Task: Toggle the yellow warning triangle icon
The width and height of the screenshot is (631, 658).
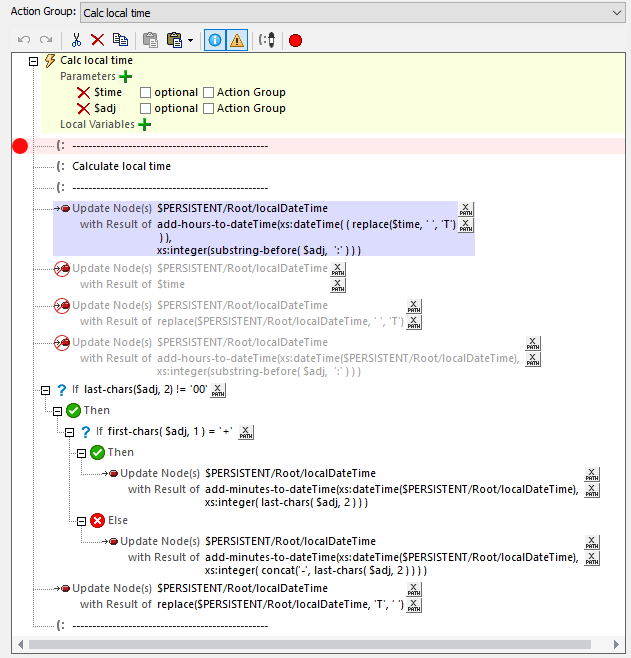Action: [x=237, y=40]
